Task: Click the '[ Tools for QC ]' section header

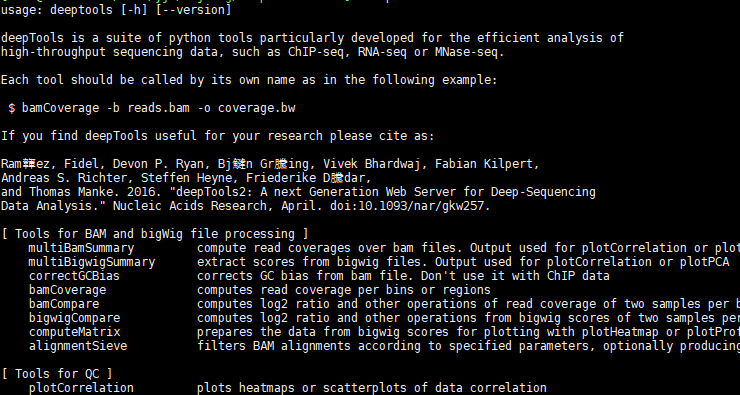Action: 57,374
